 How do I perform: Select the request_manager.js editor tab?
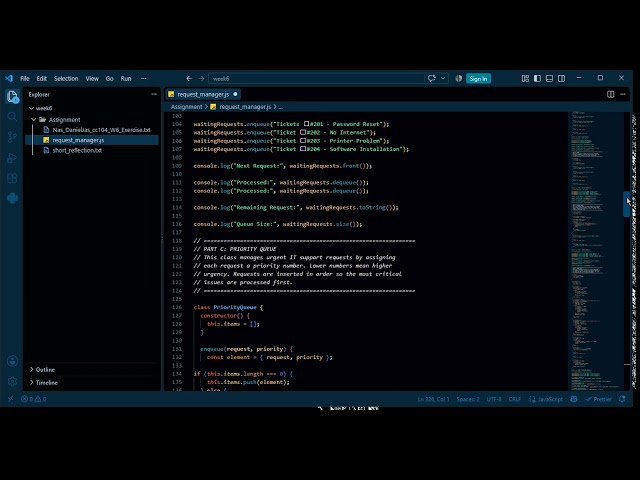pos(203,94)
